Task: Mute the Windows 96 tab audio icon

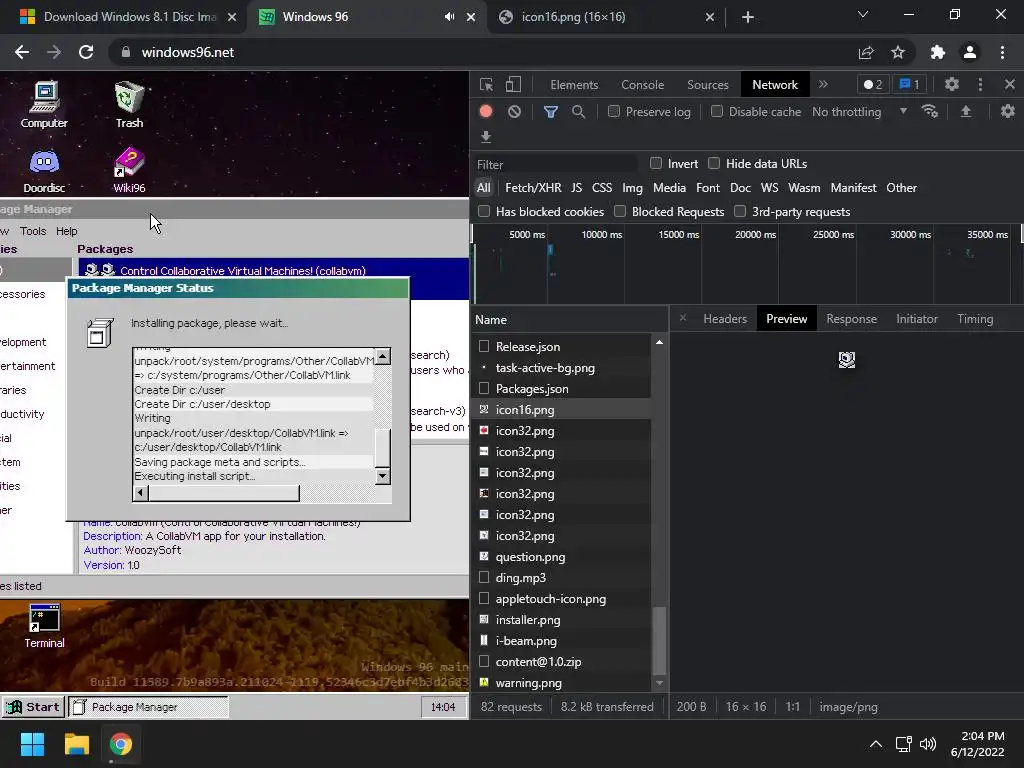Action: coord(449,17)
